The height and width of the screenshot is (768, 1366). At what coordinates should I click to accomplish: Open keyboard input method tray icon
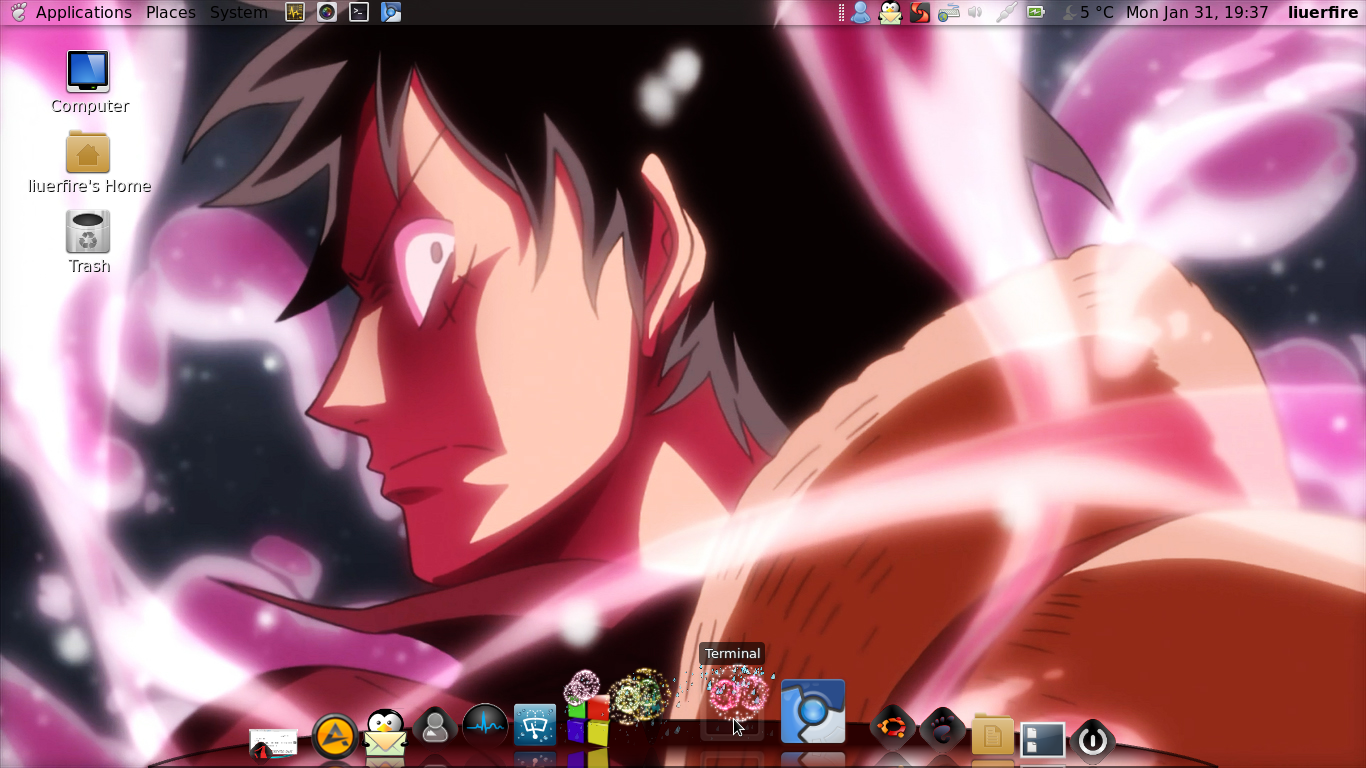coord(949,12)
